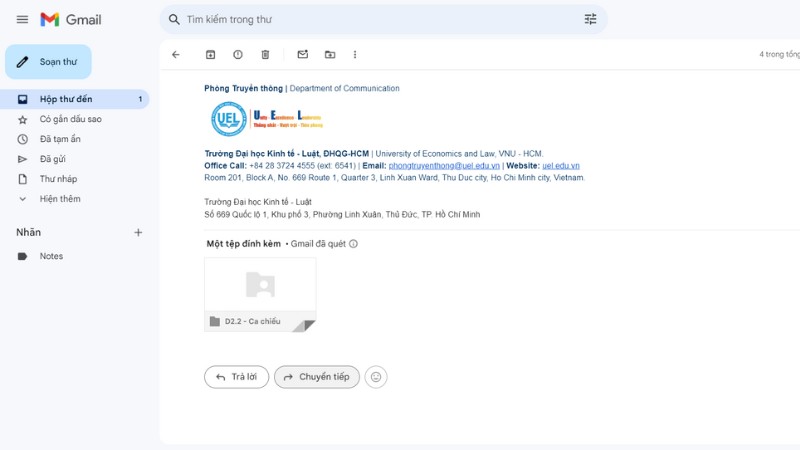Delete email using trash icon
The image size is (800, 450).
265,55
